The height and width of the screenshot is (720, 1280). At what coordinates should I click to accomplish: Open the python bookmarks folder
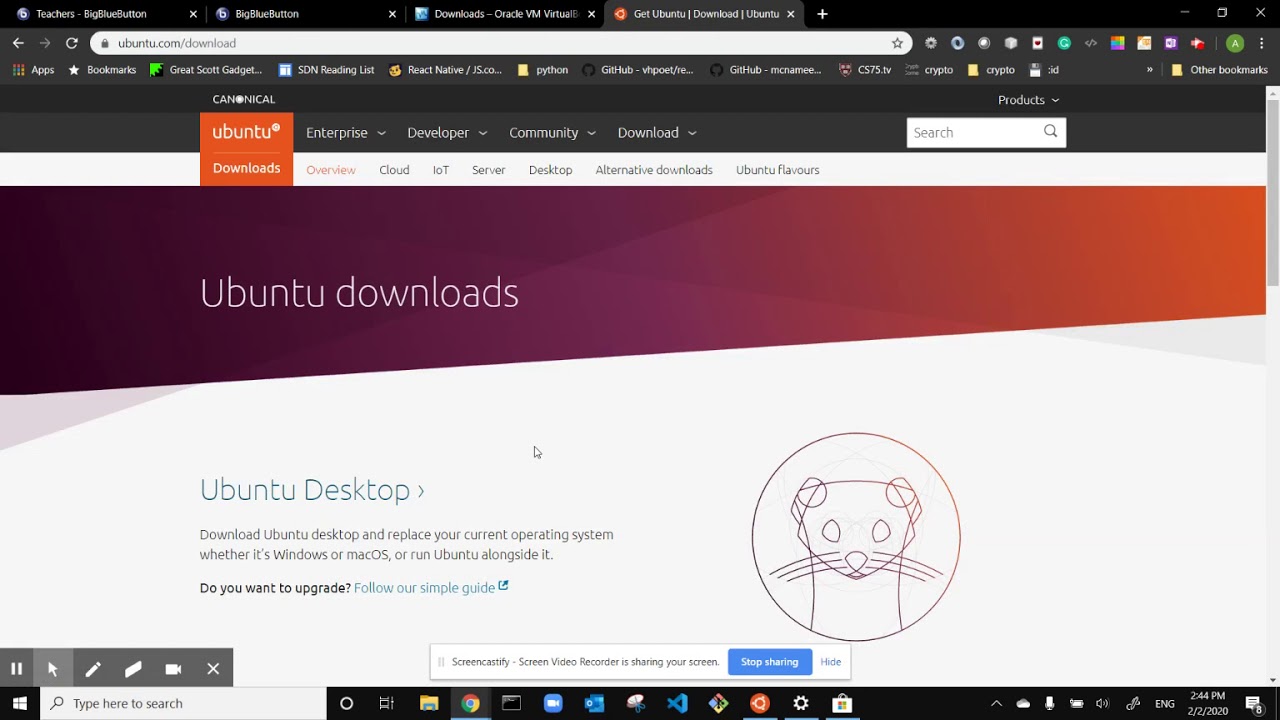[542, 70]
